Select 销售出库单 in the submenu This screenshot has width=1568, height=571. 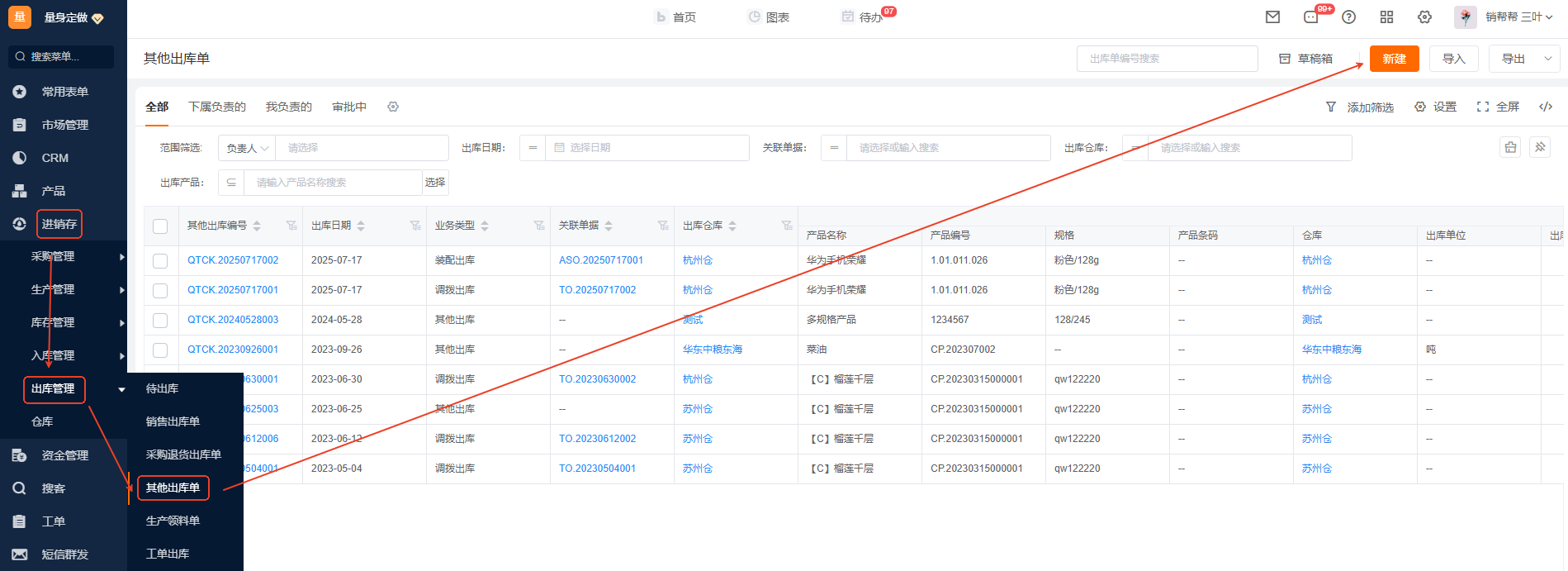pyautogui.click(x=173, y=421)
